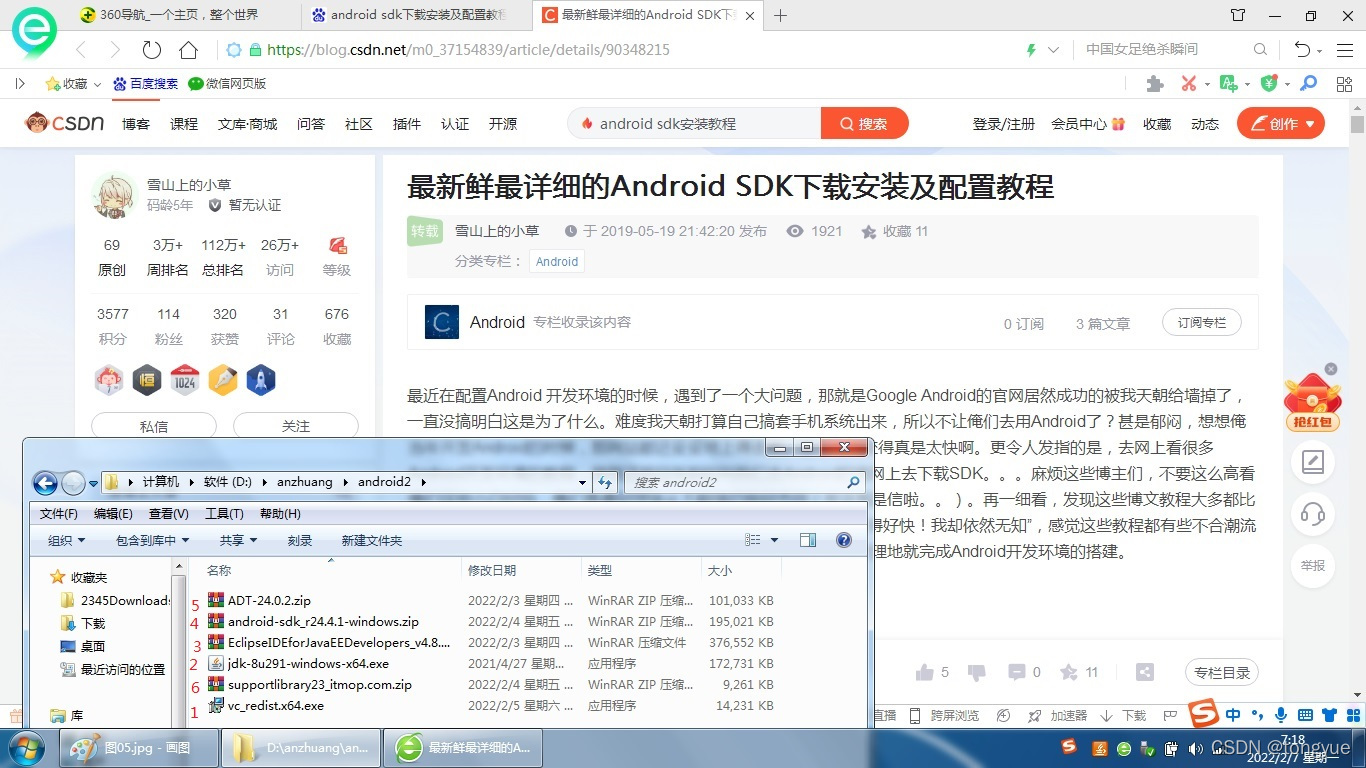Image resolution: width=1366 pixels, height=768 pixels.
Task: Open the edit note icon on right sidebar
Action: (x=1313, y=463)
